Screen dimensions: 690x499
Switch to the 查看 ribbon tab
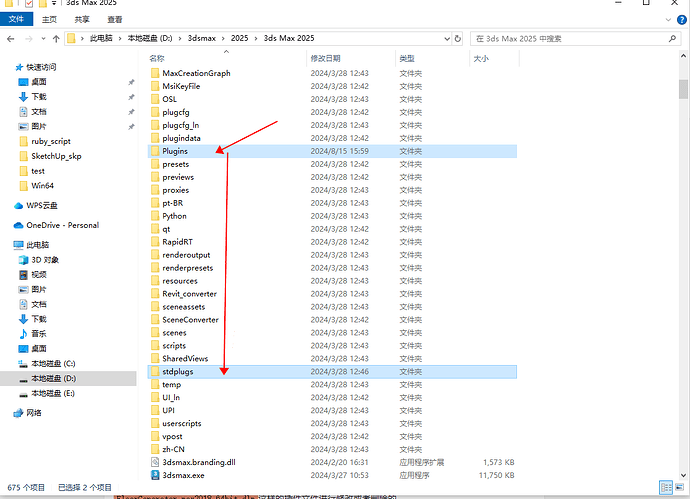pos(115,18)
